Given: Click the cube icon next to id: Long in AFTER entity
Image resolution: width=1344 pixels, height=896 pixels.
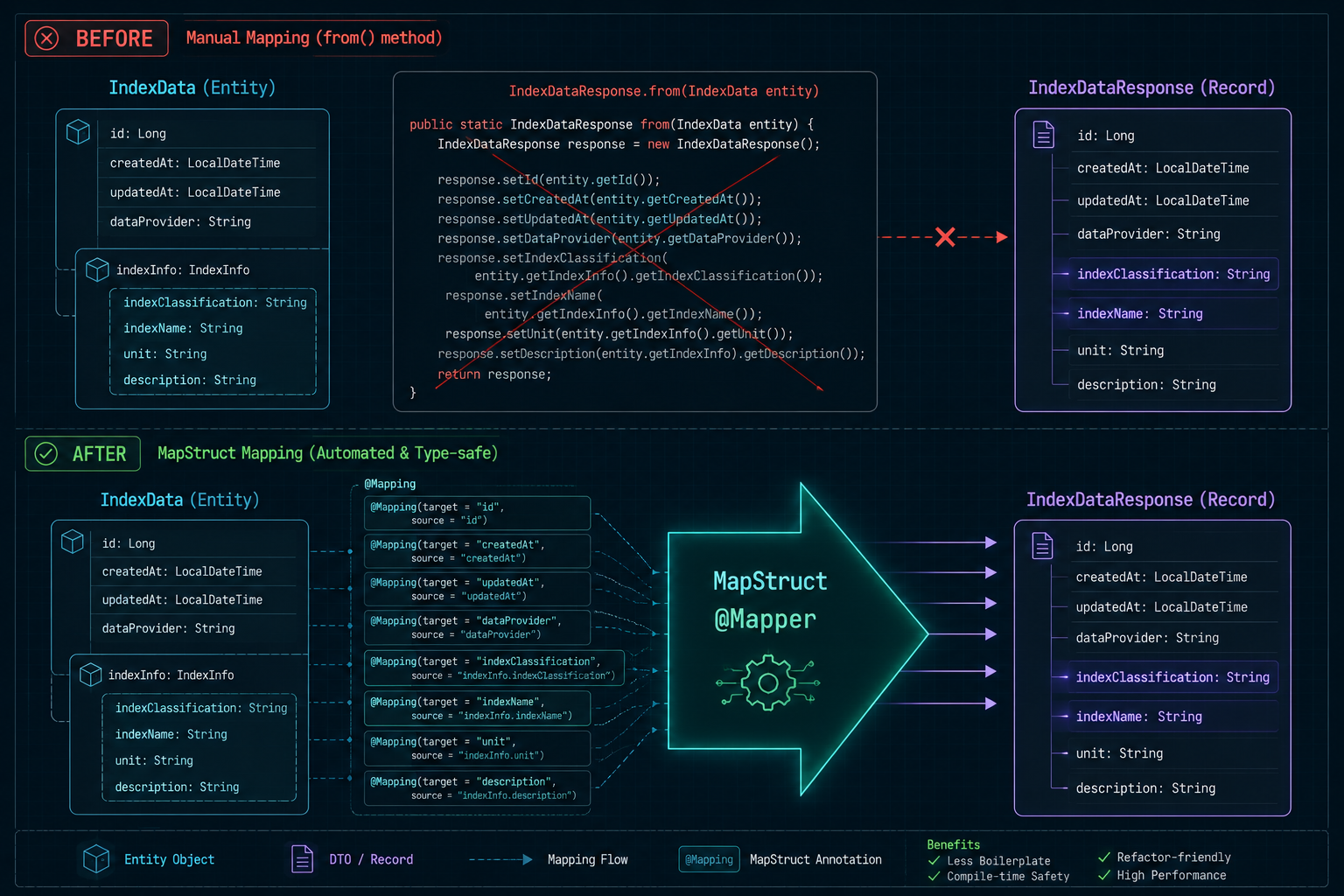Looking at the screenshot, I should point(73,542).
